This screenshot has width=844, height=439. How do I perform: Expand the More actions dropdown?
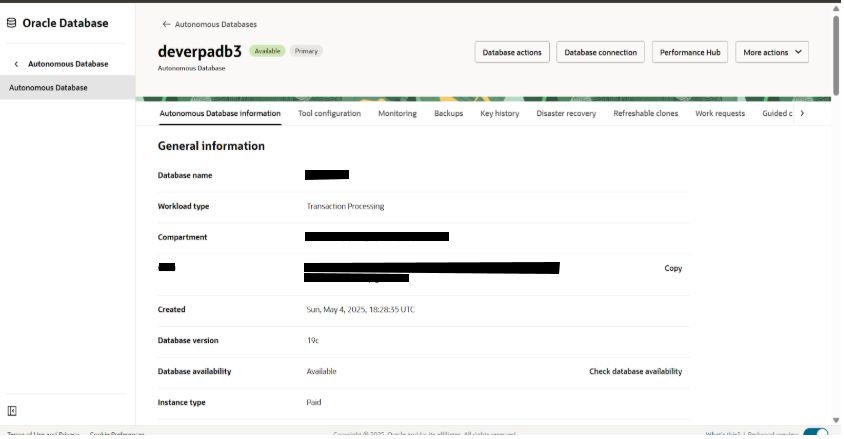pyautogui.click(x=771, y=52)
